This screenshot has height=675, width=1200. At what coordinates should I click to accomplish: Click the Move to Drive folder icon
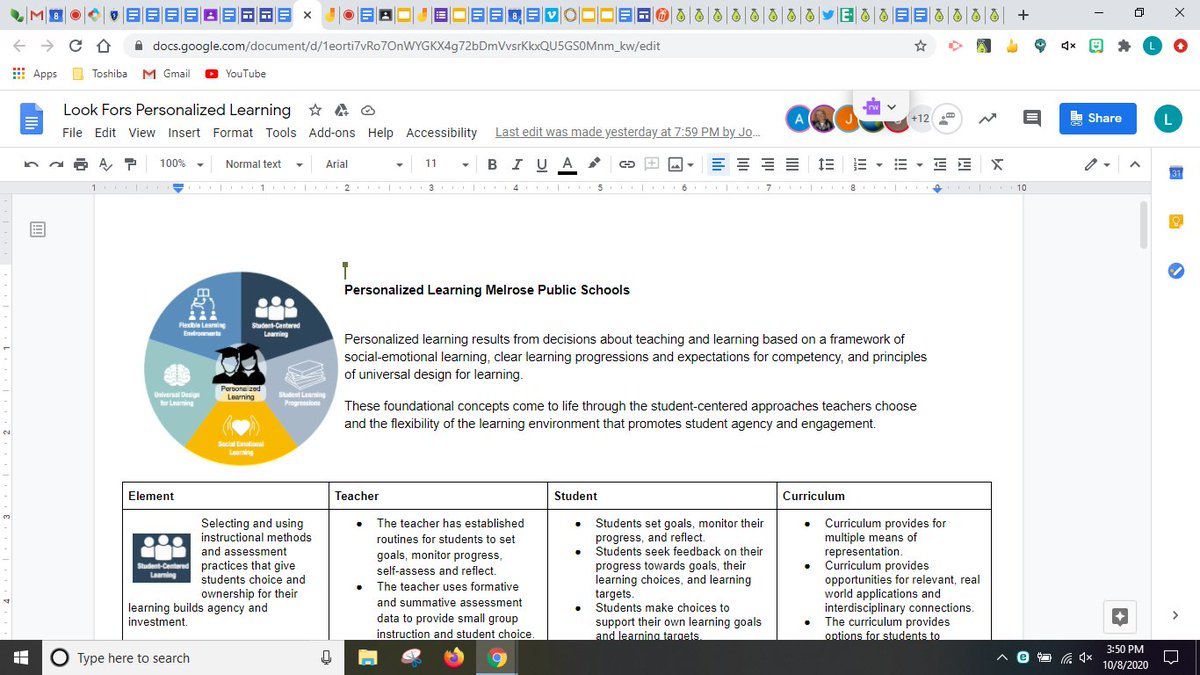point(341,110)
